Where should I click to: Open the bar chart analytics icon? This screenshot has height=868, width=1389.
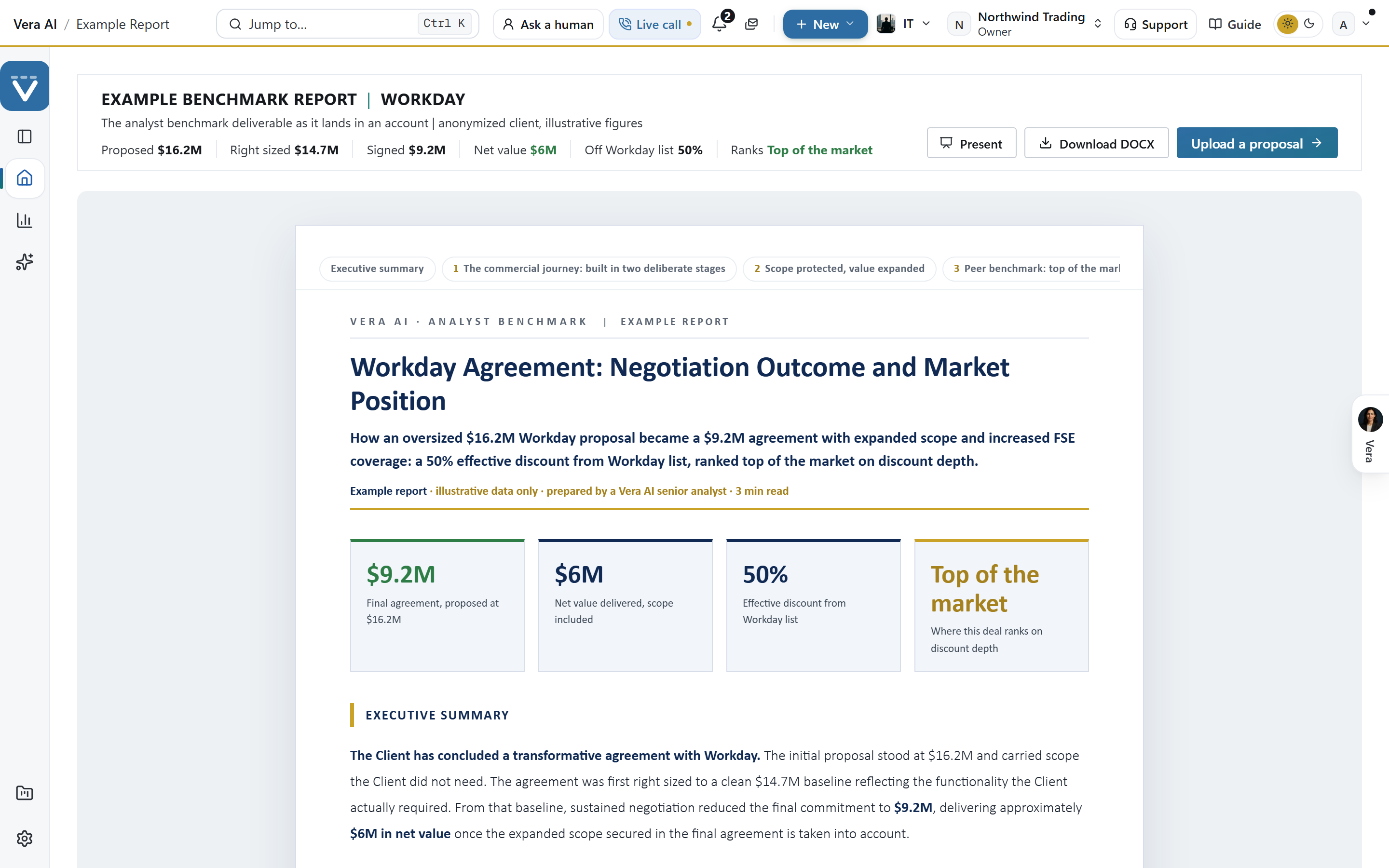[x=24, y=220]
